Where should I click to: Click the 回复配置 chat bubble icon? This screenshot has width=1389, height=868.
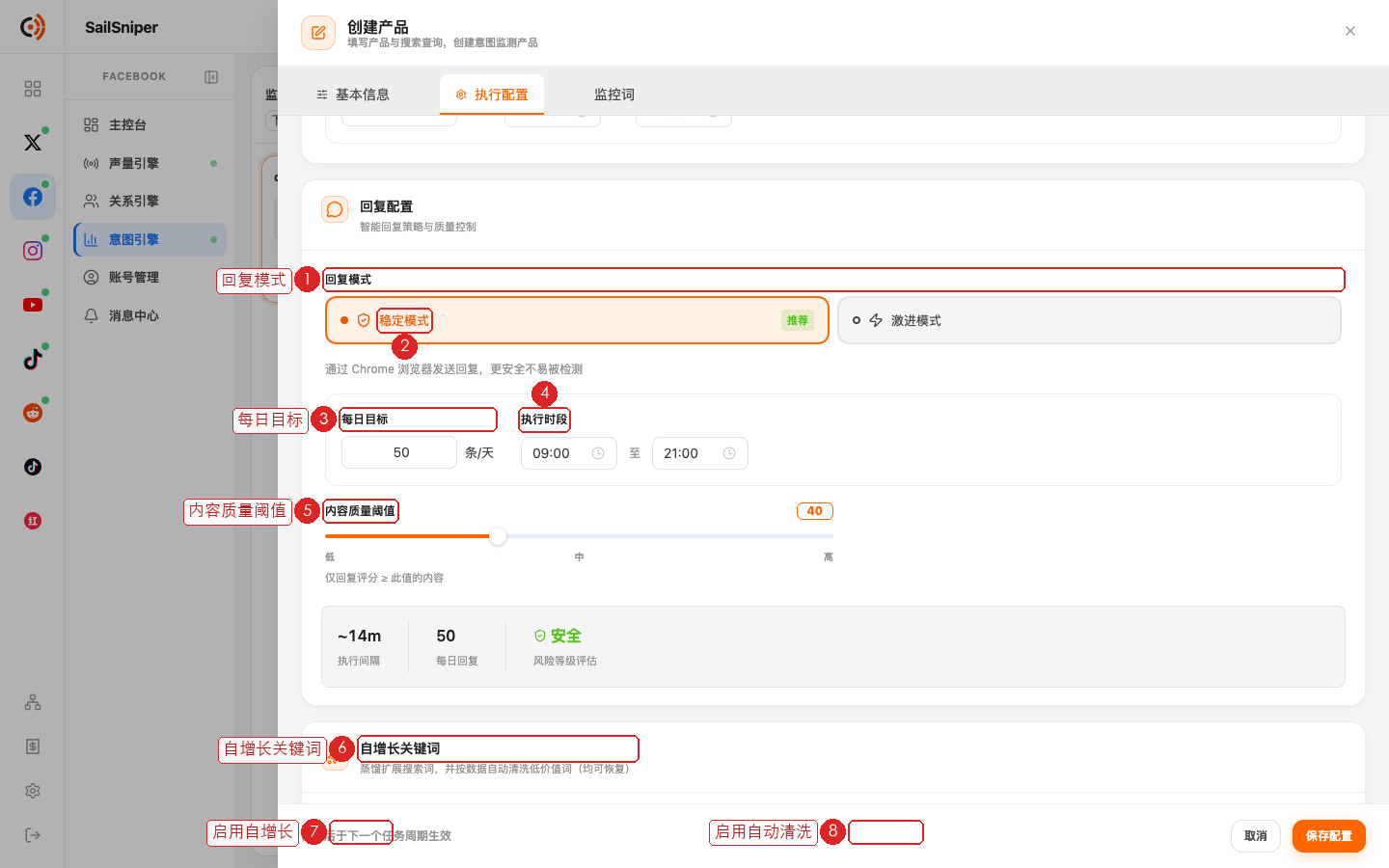click(335, 209)
